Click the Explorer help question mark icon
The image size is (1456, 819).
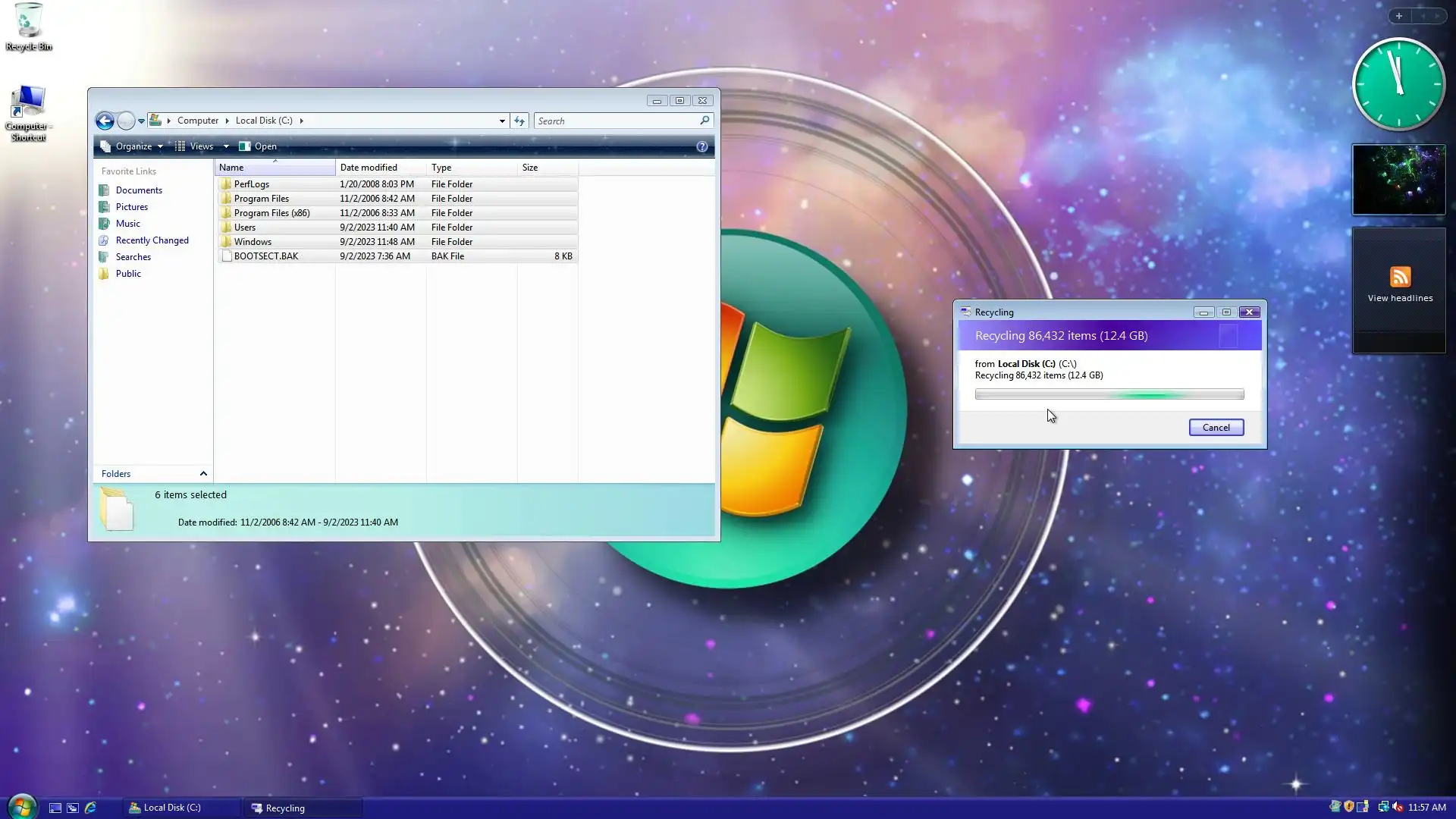701,146
